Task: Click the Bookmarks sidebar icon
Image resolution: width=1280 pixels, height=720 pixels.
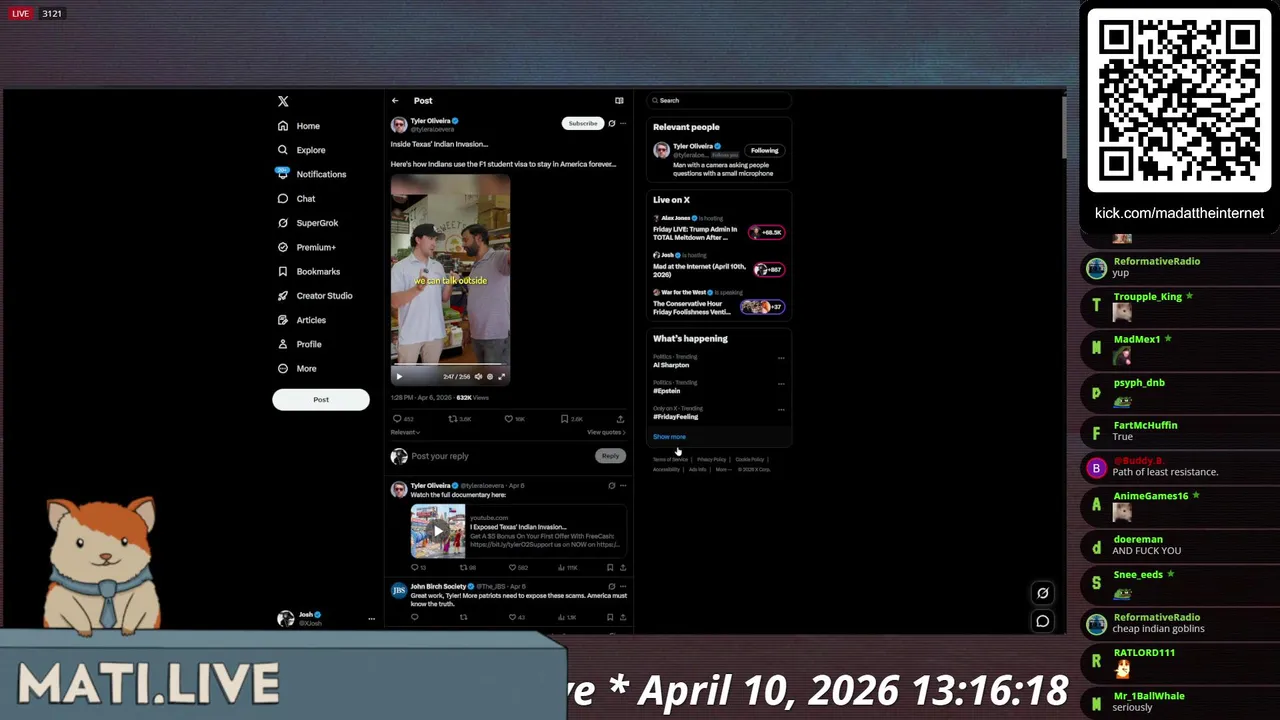Action: [283, 272]
